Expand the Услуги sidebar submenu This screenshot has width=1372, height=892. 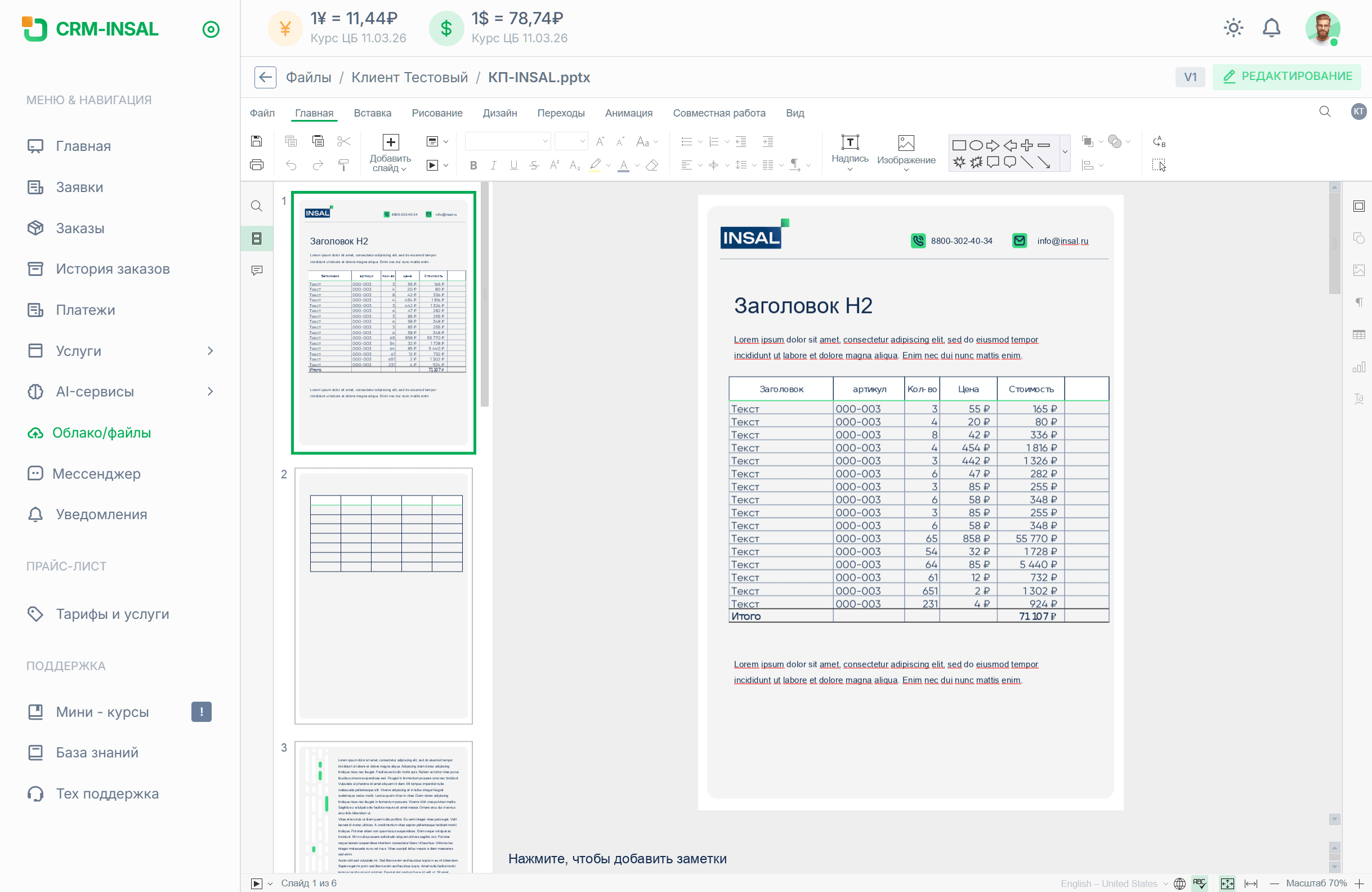click(x=211, y=351)
